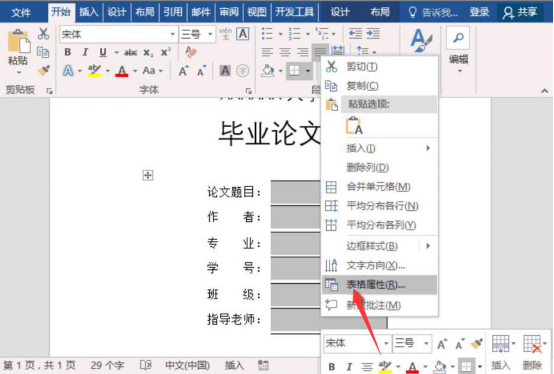Viewport: 554px width, 374px height.
Task: Click the bullet list icon
Action: [267, 34]
